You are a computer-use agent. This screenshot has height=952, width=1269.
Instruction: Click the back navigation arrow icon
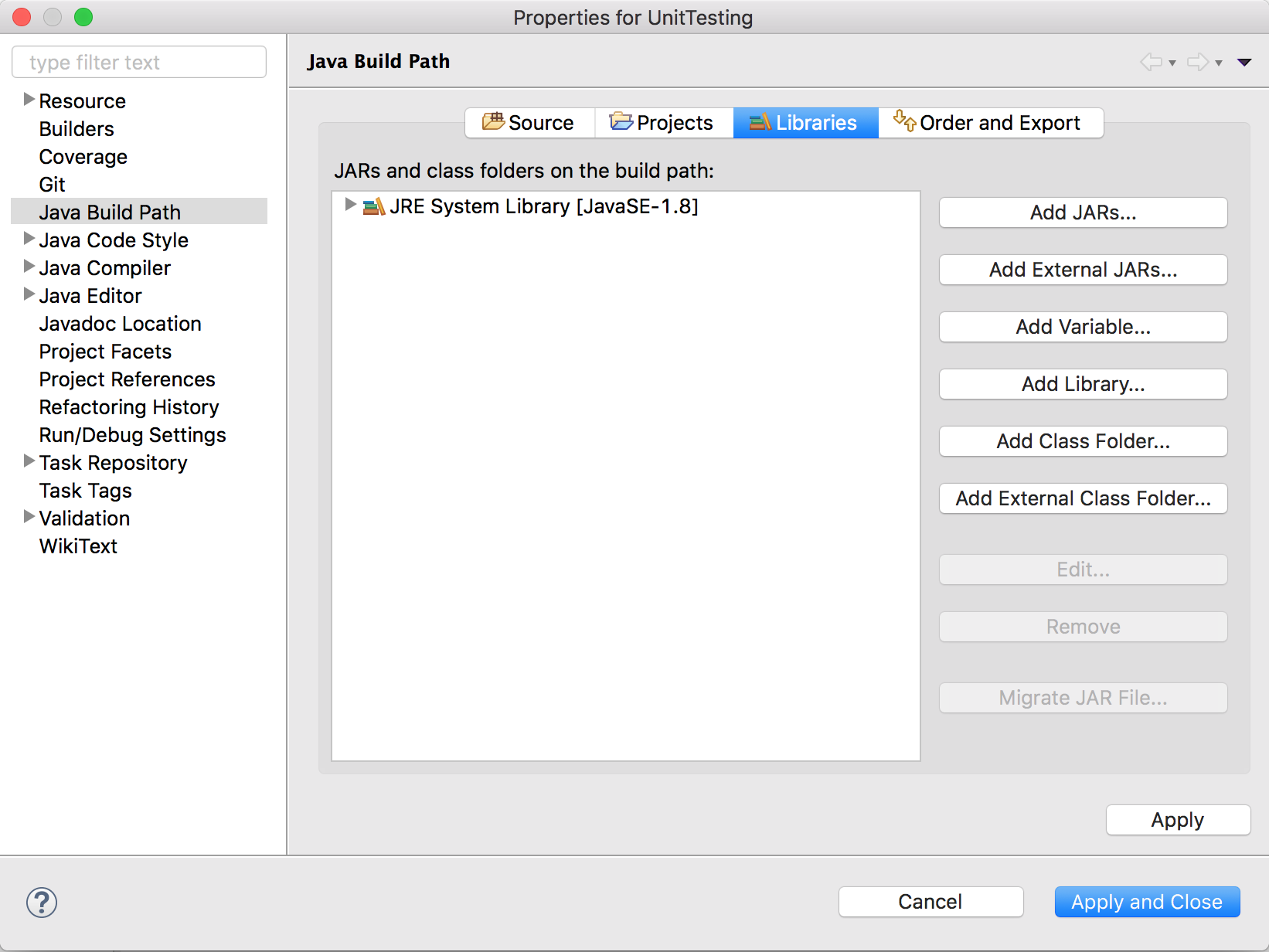(x=1151, y=62)
